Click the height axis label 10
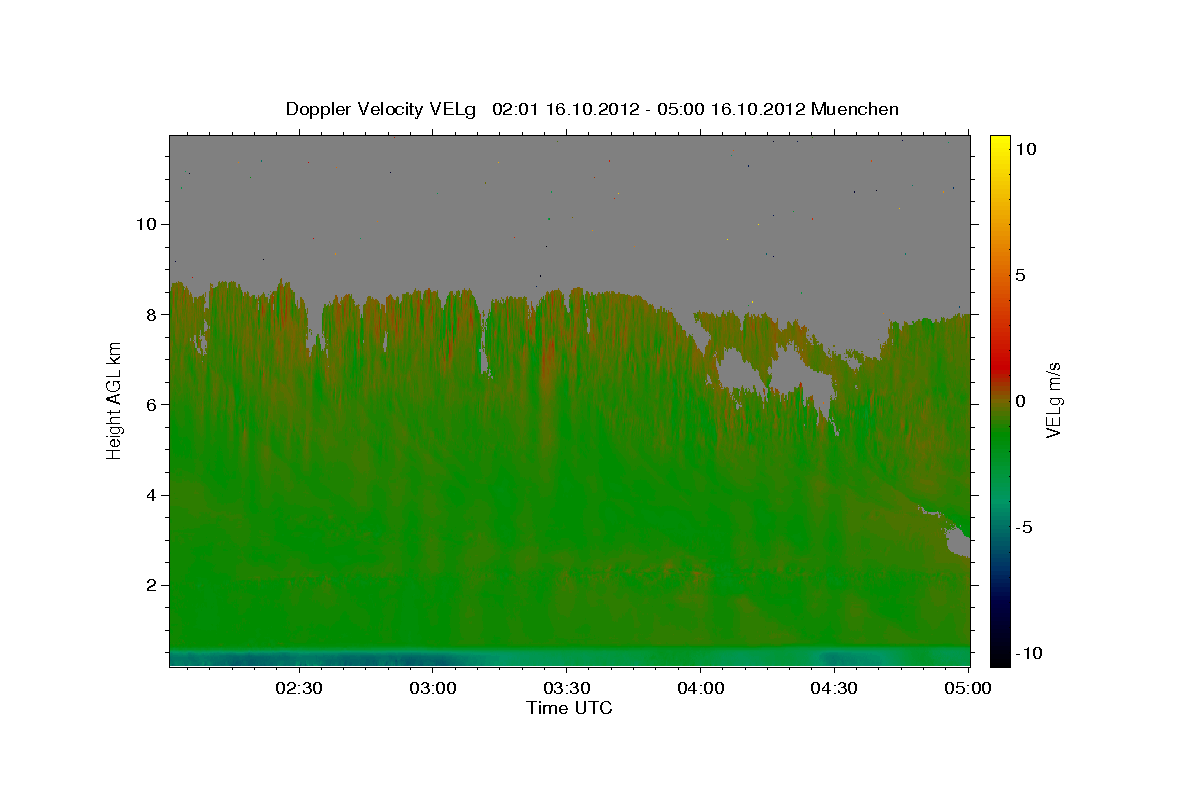 pyautogui.click(x=146, y=224)
